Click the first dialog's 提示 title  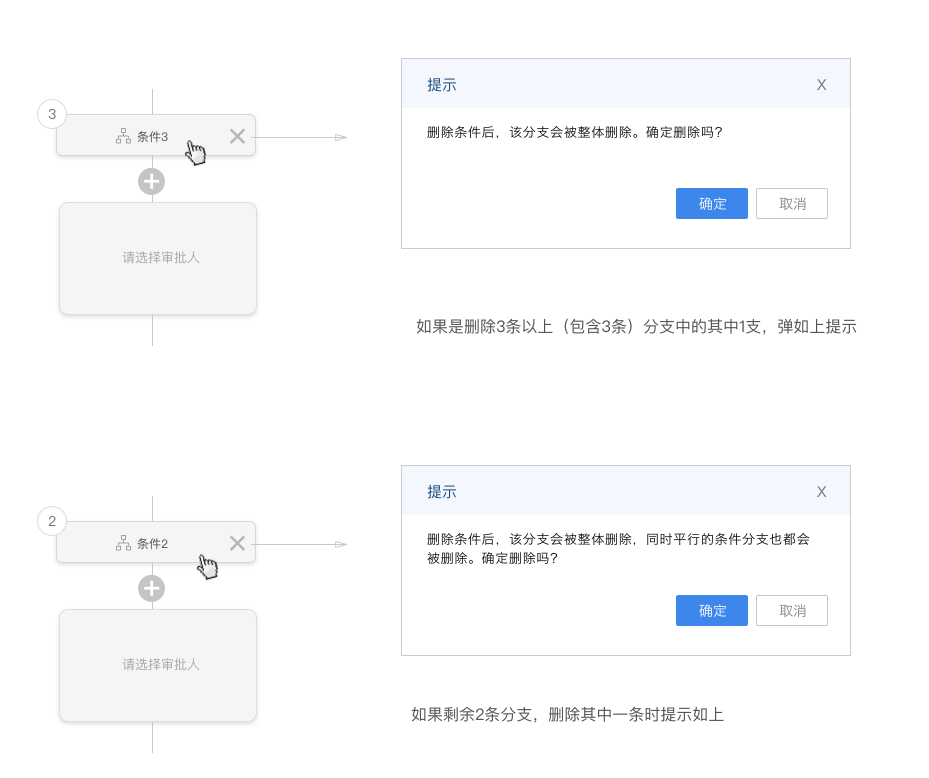click(442, 85)
